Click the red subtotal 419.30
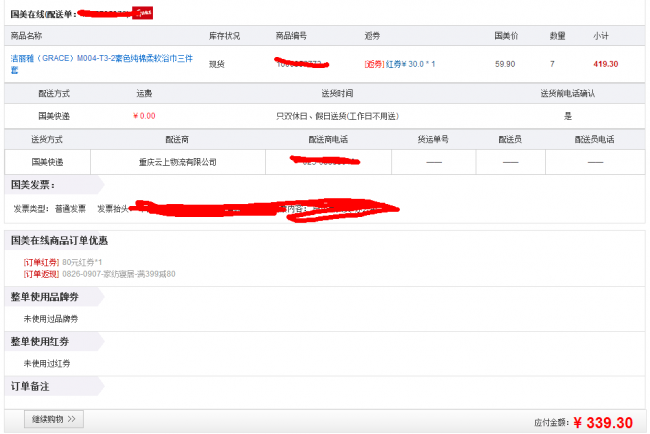The width and height of the screenshot is (650, 434). pos(605,64)
